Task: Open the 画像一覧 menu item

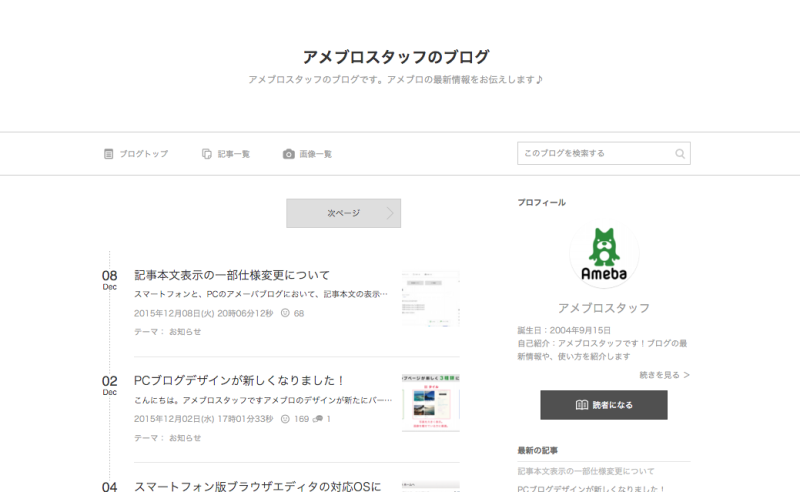Action: (x=308, y=154)
